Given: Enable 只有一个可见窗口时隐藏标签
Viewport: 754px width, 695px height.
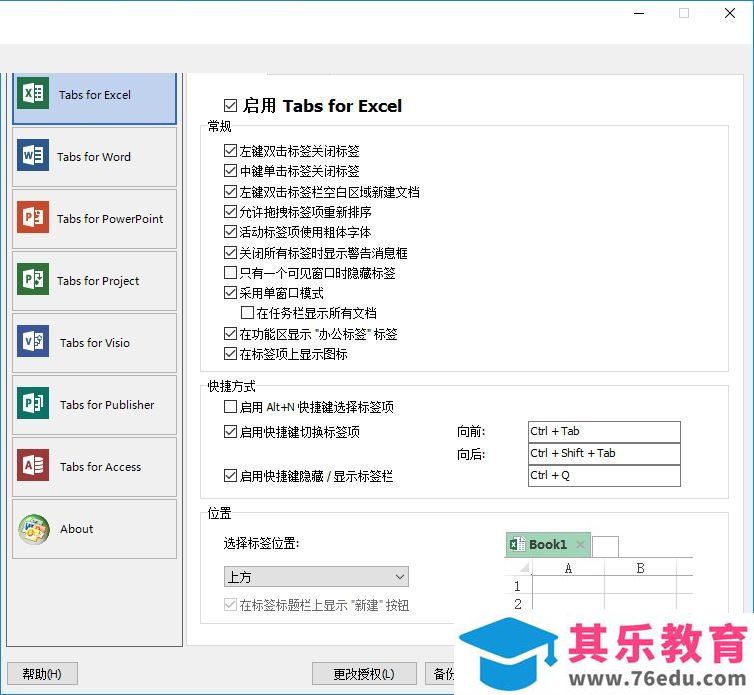Looking at the screenshot, I should coord(230,273).
